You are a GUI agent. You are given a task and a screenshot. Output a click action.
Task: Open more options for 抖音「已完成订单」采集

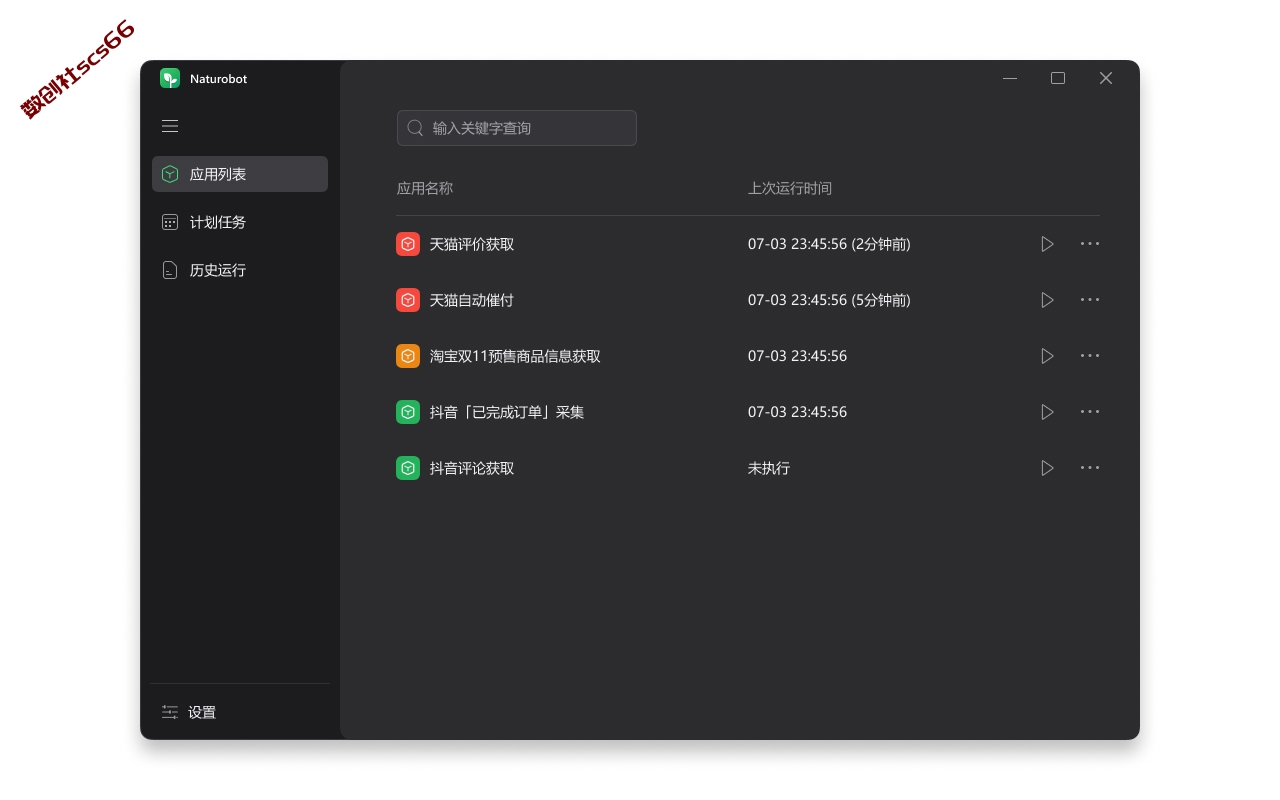coord(1090,412)
